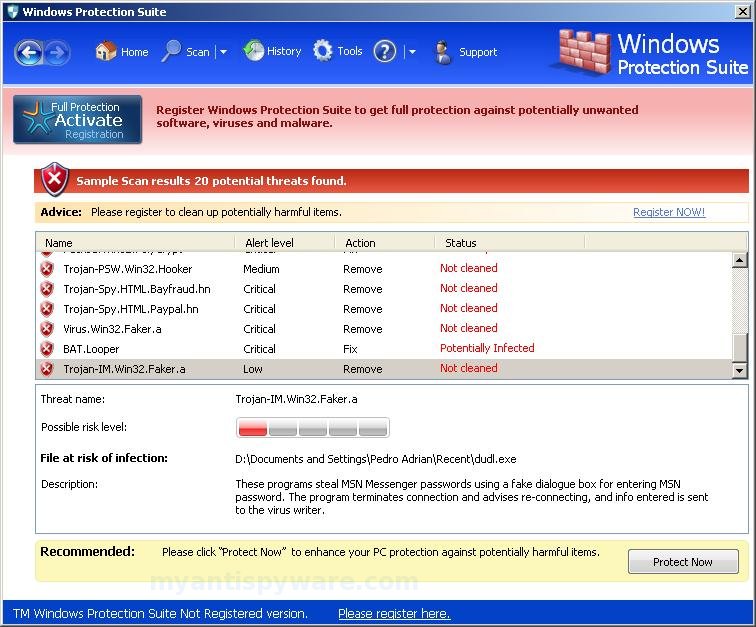Click the title bar shield icon
The height and width of the screenshot is (627, 756).
click(13, 12)
